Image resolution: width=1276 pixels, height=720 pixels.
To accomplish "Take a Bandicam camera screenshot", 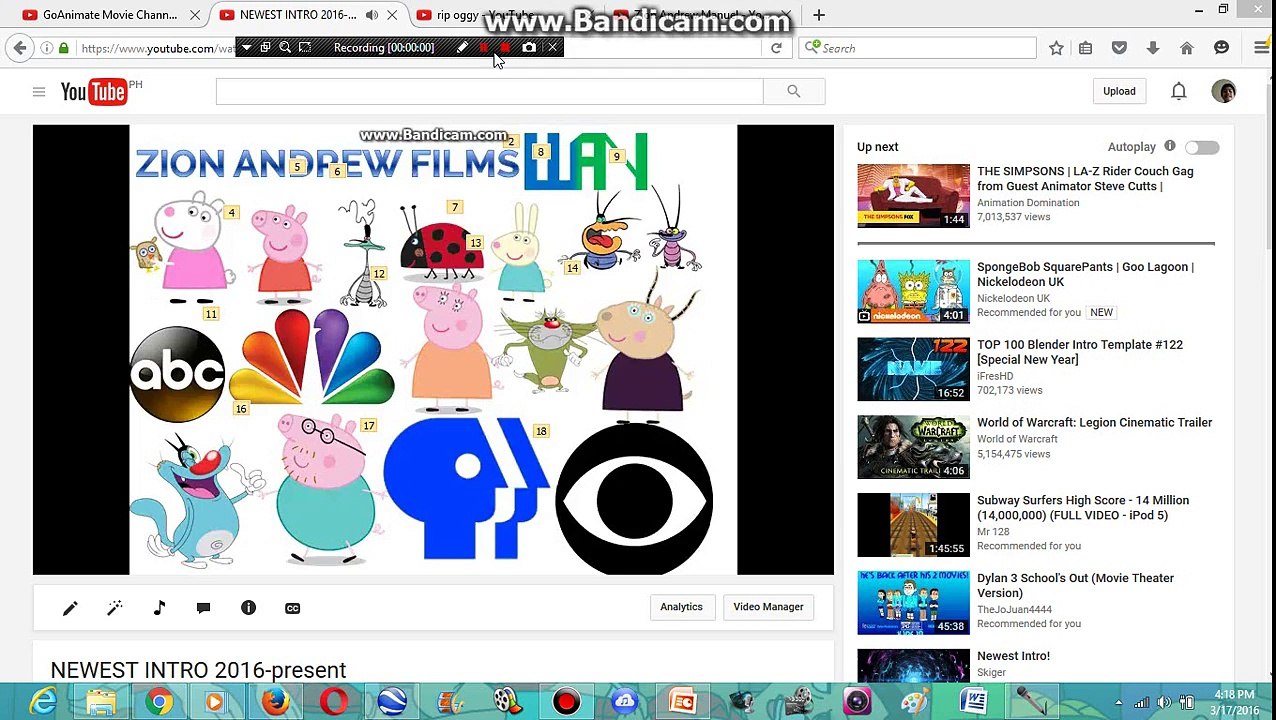I will [x=529, y=48].
